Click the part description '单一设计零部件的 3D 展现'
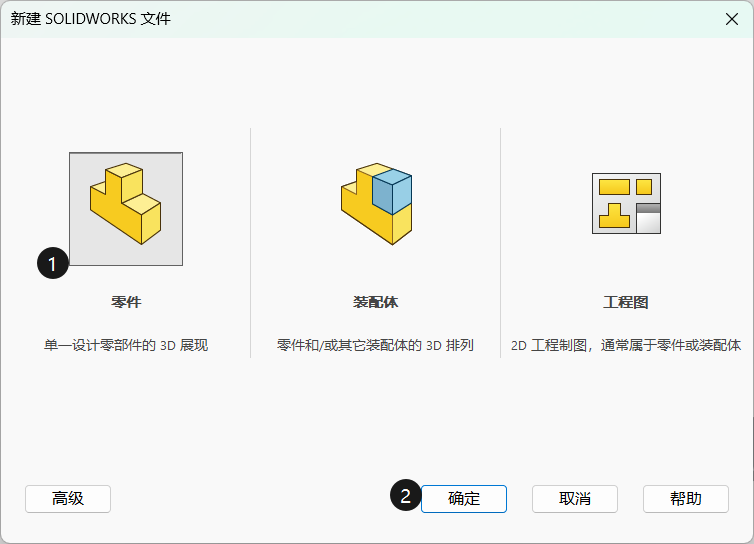754x544 pixels. point(126,346)
